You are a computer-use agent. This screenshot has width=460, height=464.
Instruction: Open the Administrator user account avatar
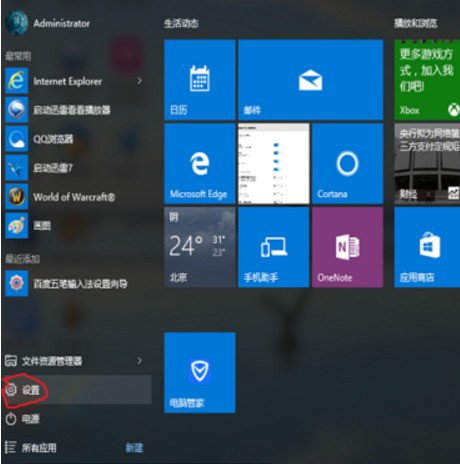pyautogui.click(x=16, y=23)
